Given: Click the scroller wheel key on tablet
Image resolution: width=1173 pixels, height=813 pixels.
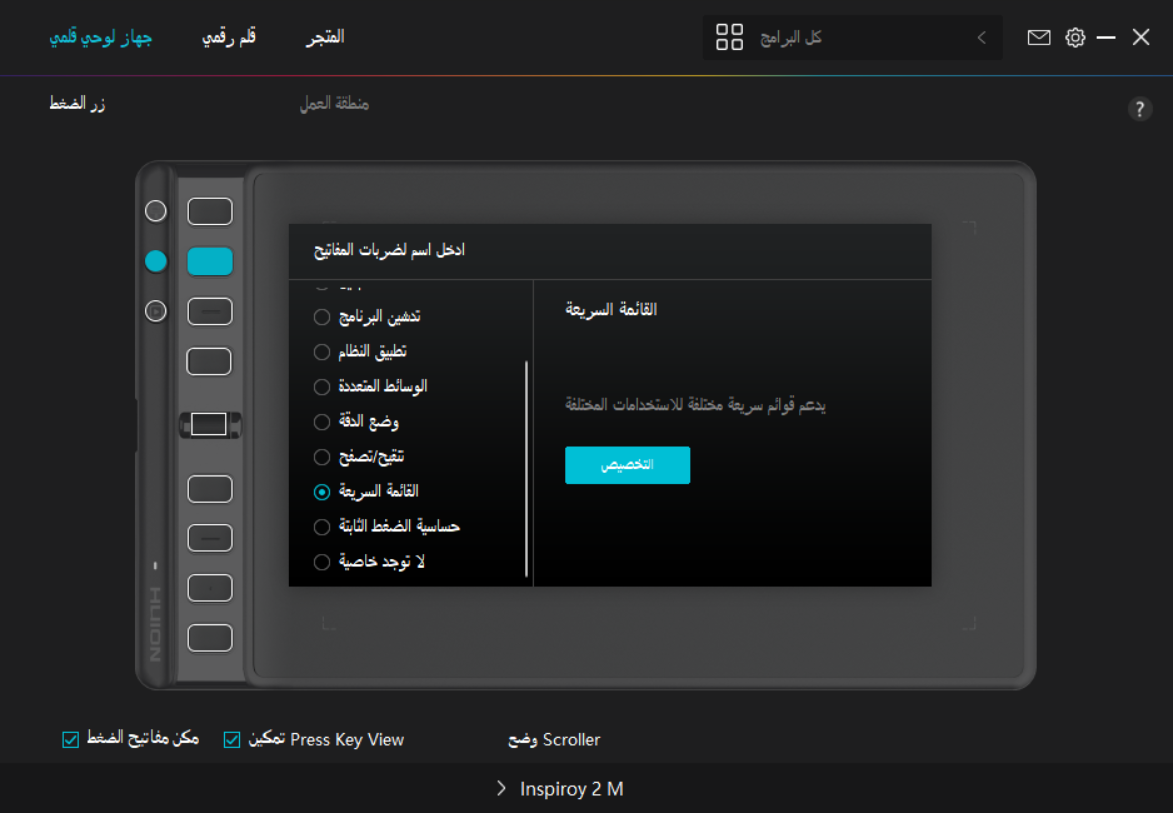Looking at the screenshot, I should coord(209,424).
